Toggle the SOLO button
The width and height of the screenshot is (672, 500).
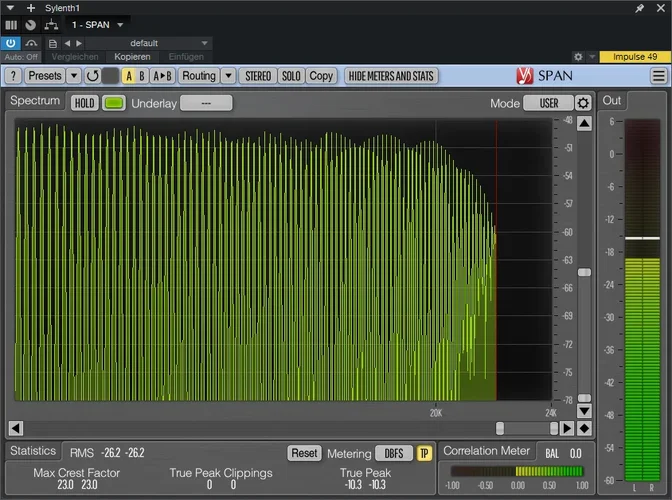[291, 76]
